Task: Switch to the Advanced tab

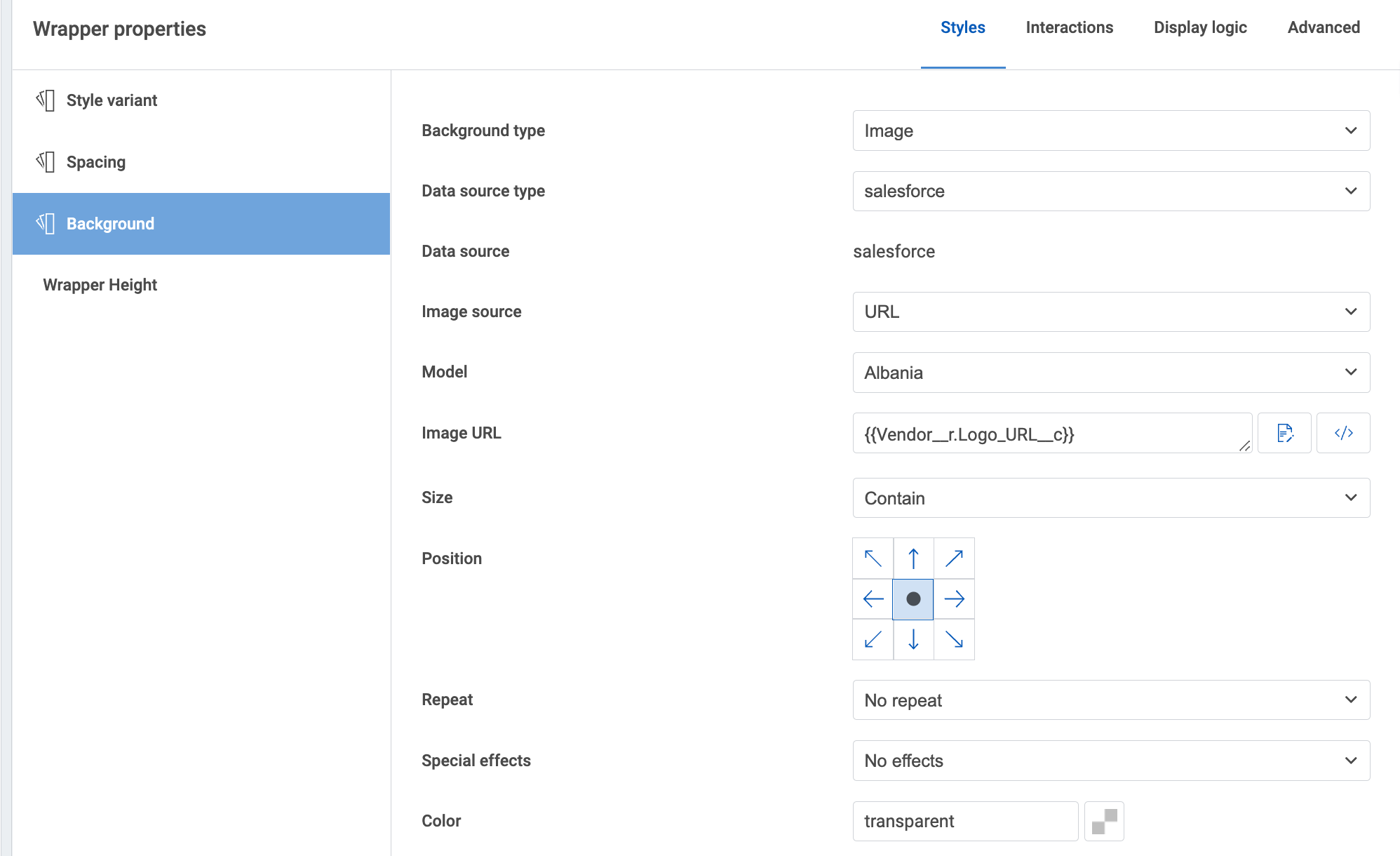Action: point(1324,27)
